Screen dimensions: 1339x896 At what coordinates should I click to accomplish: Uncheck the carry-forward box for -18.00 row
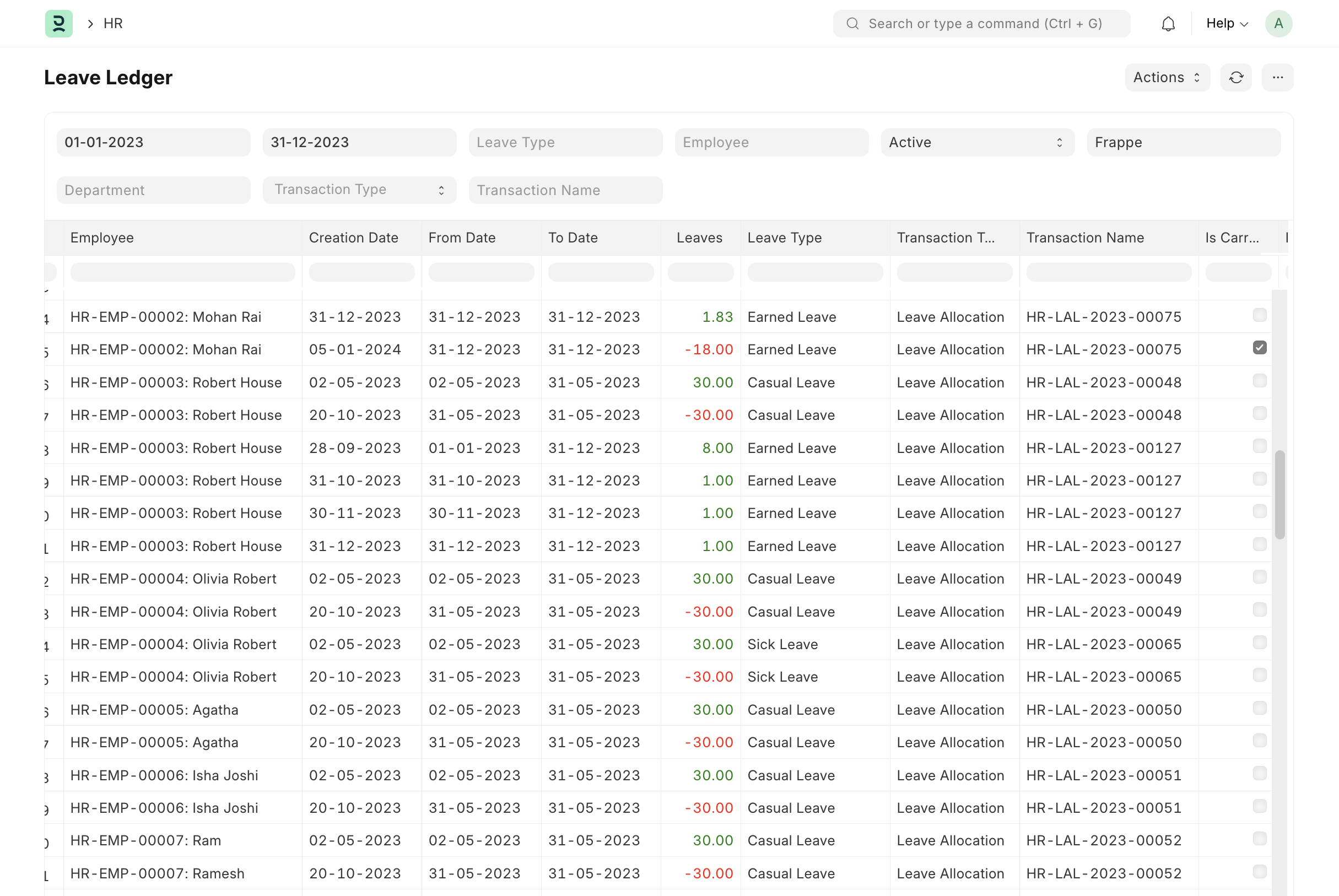tap(1260, 347)
